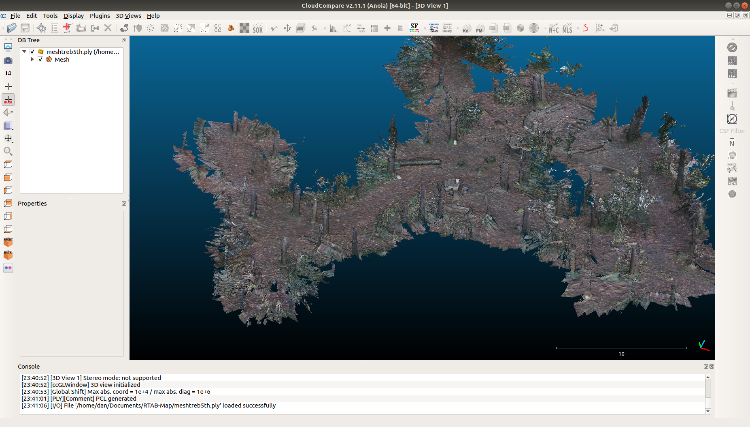The height and width of the screenshot is (427, 750).
Task: Click the SOR filter icon
Action: pyautogui.click(x=256, y=28)
